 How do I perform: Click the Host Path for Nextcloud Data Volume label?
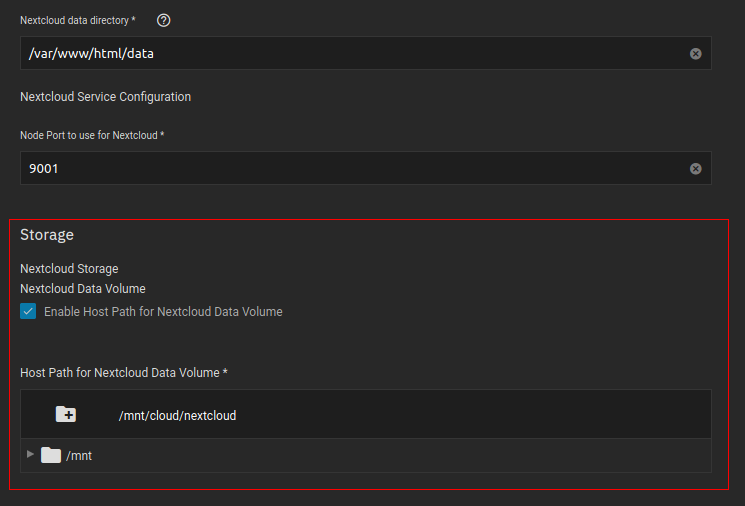point(123,373)
